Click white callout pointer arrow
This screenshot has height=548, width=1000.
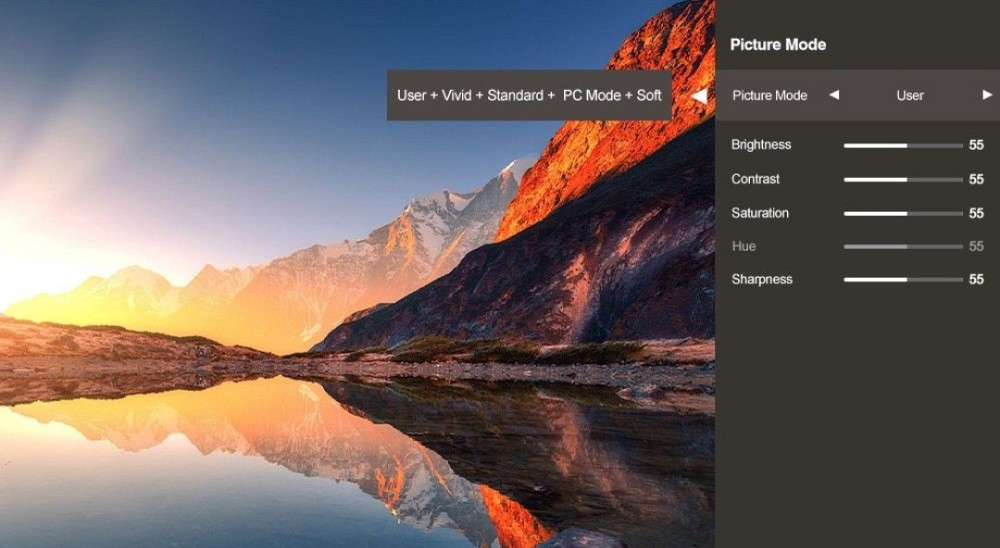(699, 96)
